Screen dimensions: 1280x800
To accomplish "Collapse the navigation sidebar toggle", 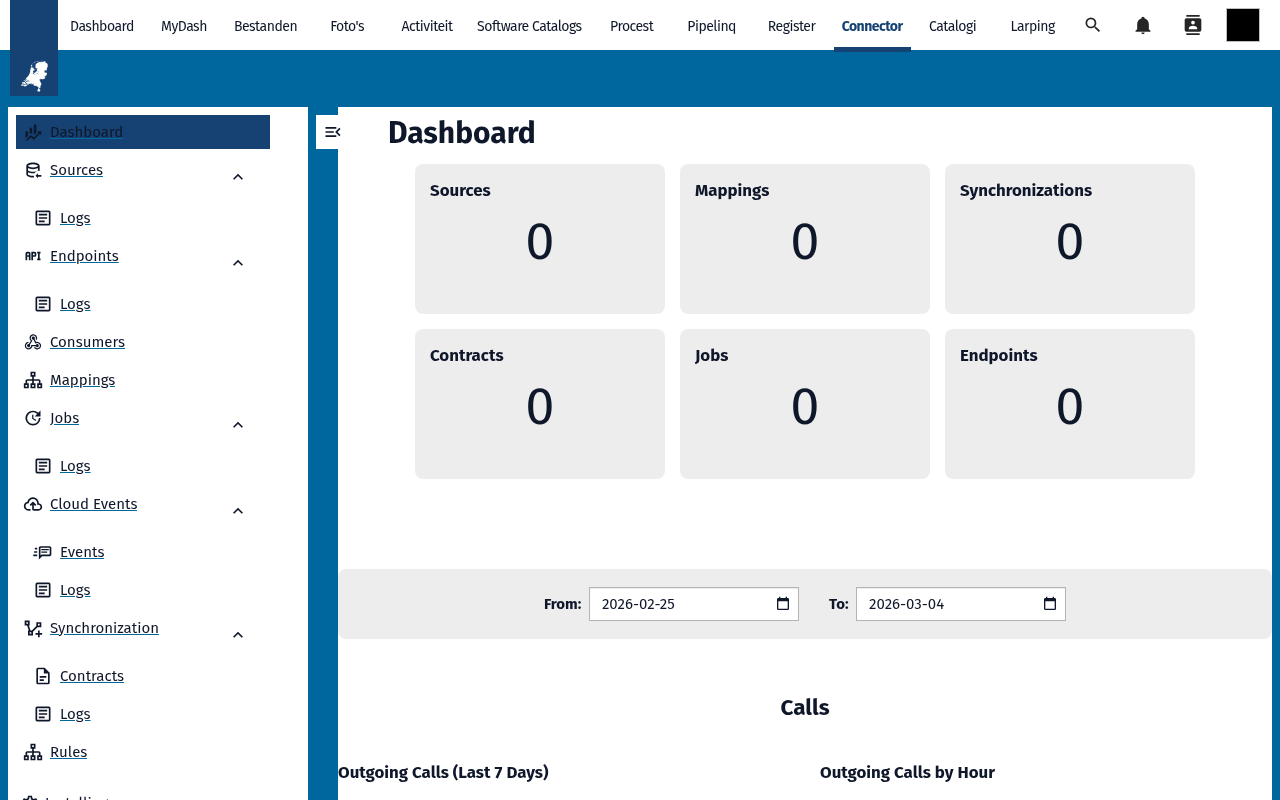I will click(332, 132).
